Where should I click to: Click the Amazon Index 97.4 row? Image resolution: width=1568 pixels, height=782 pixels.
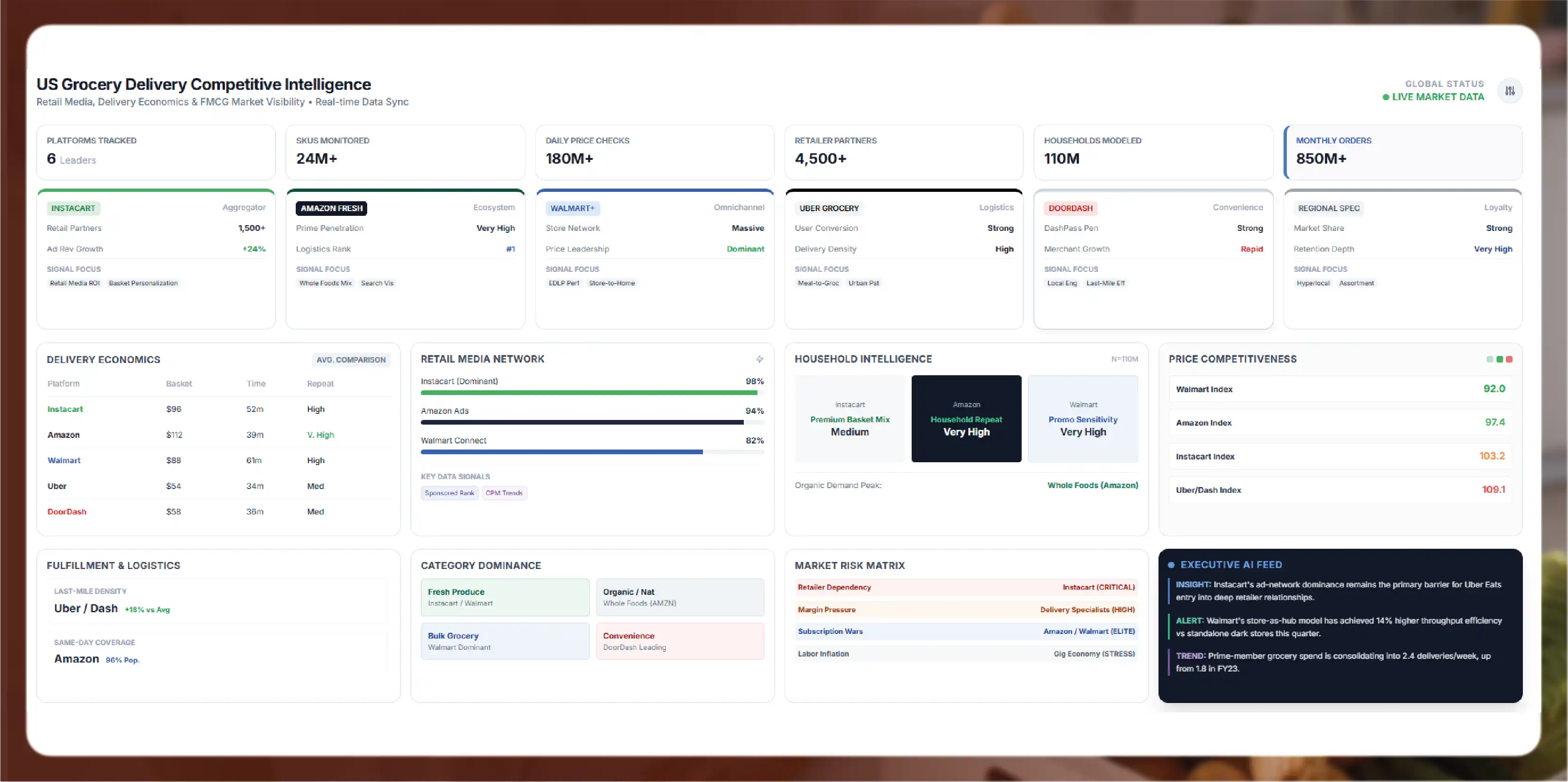(x=1340, y=422)
